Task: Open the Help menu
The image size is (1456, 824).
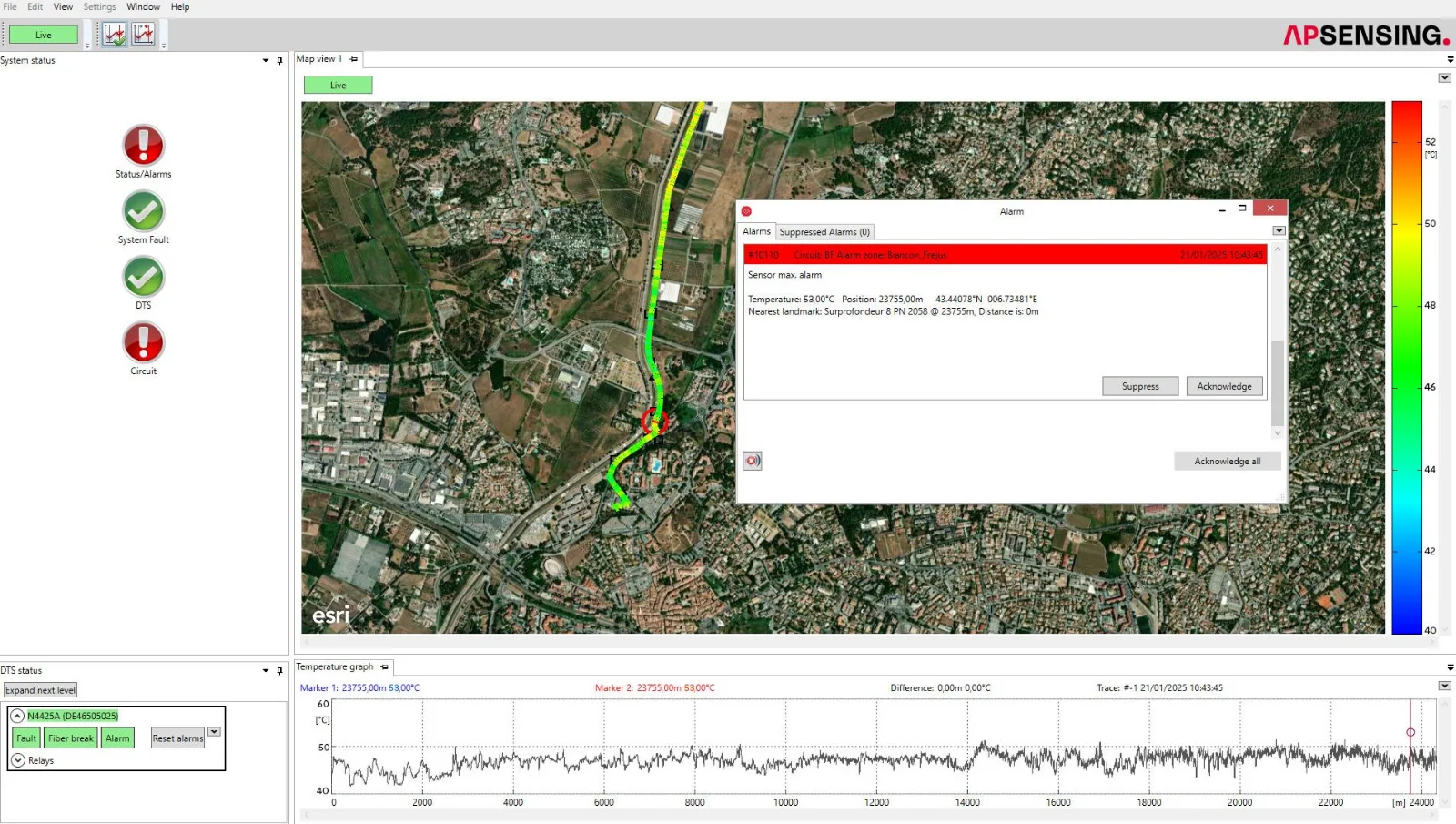Action: point(180,7)
